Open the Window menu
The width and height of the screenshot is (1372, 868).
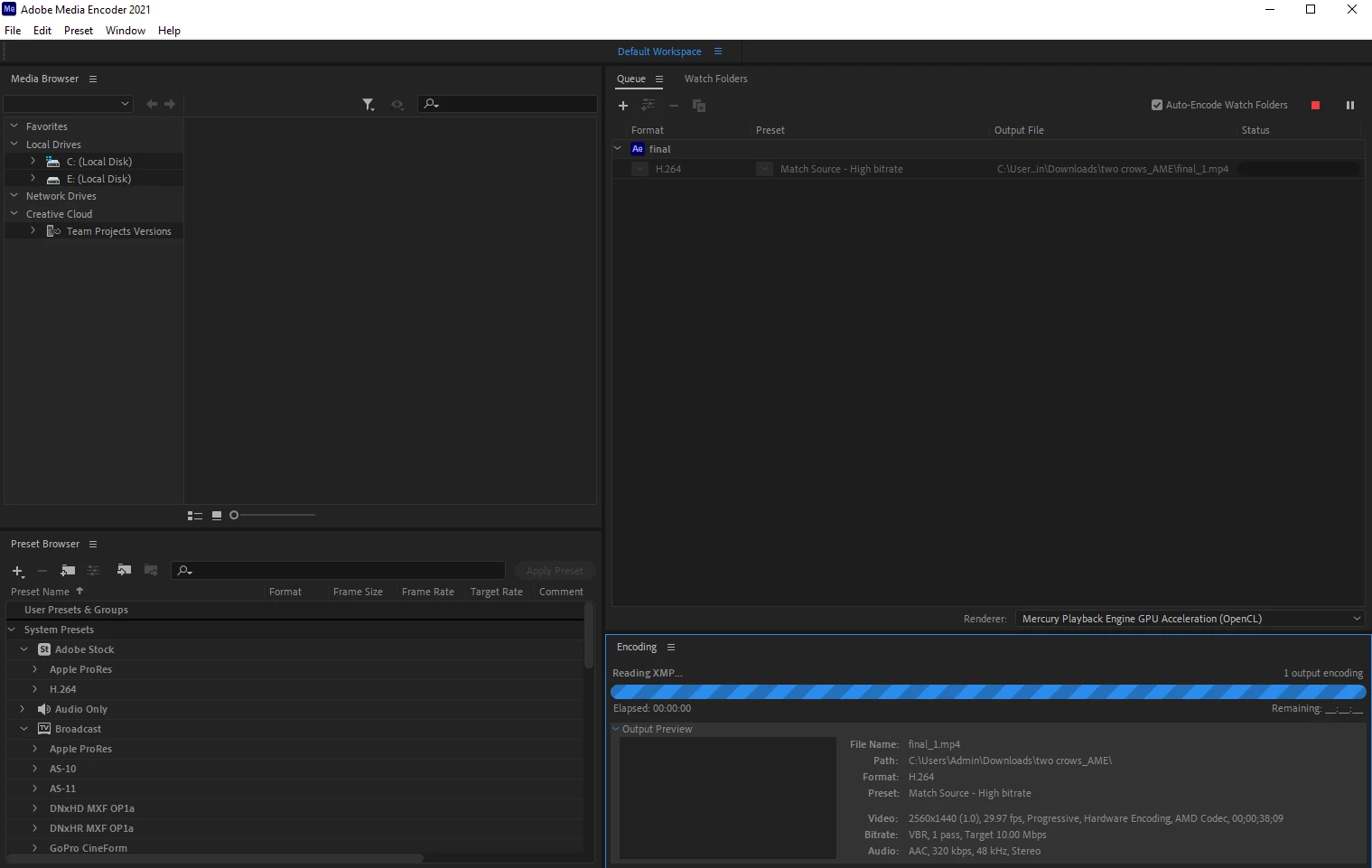[x=126, y=31]
